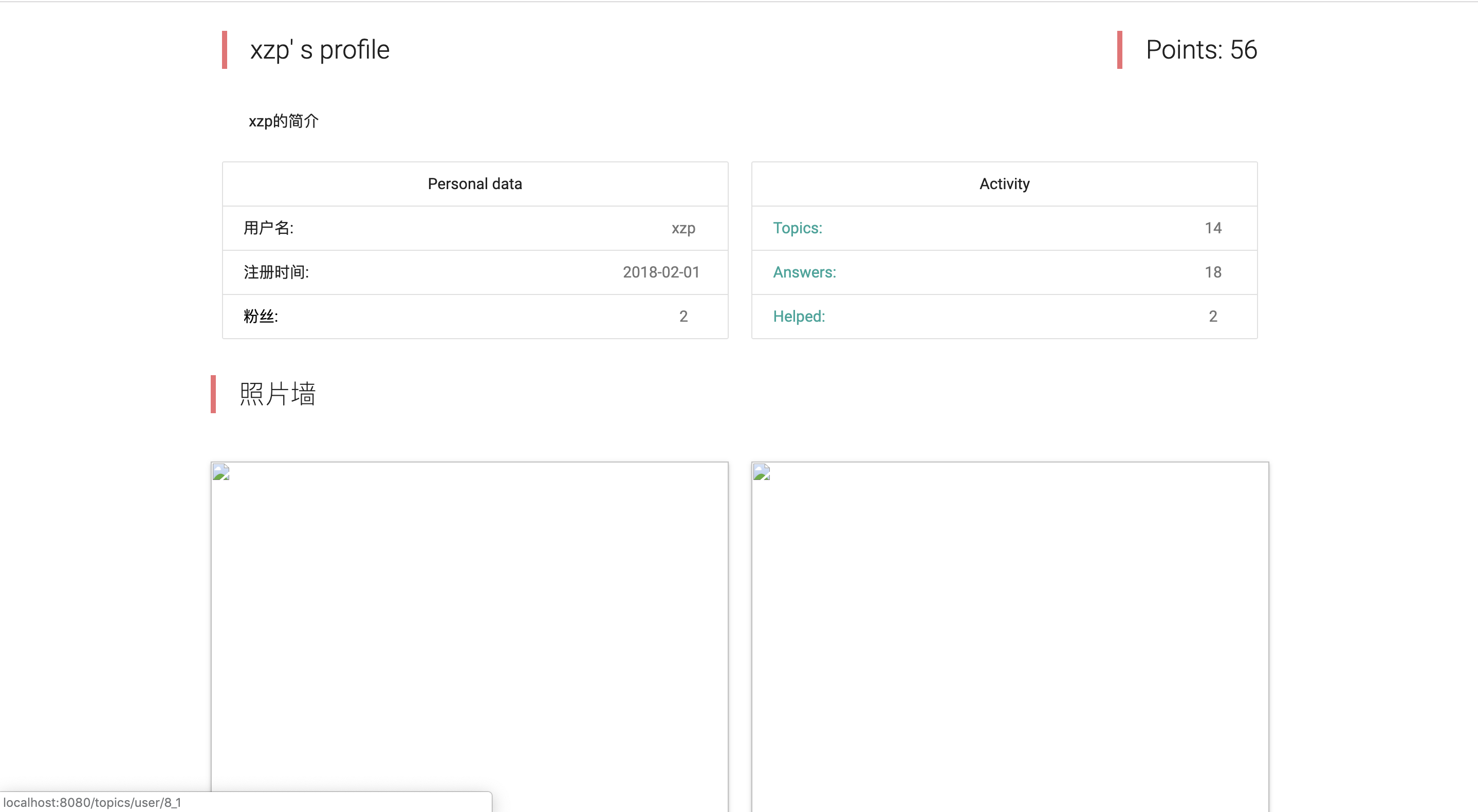Open the Helped link in Activity
This screenshot has height=812, width=1478.
(799, 317)
